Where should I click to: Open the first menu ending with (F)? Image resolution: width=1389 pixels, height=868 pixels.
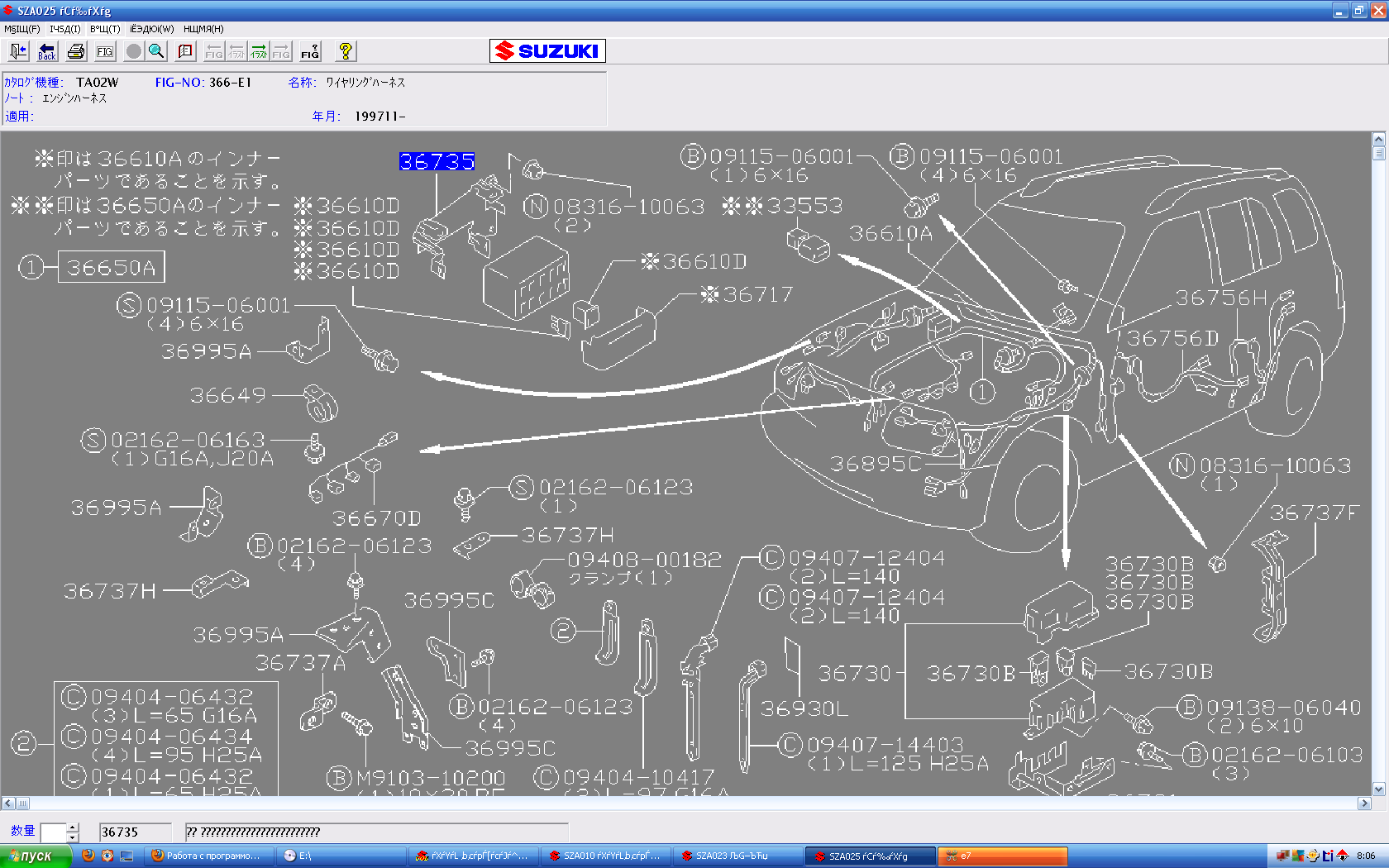(x=21, y=29)
